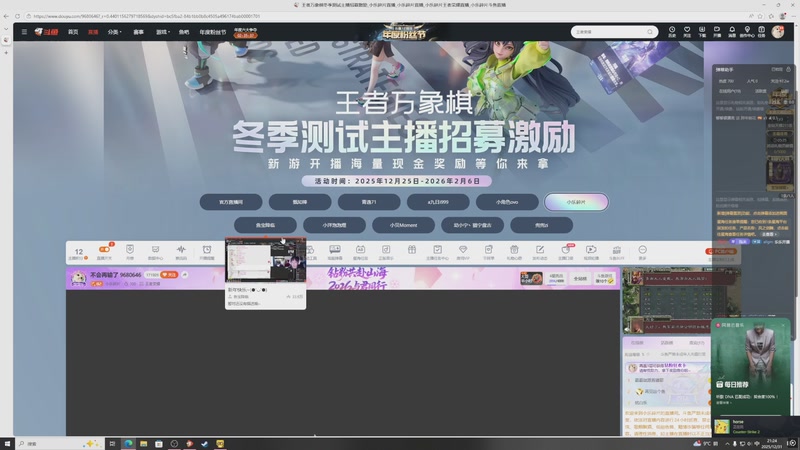800x450 pixels.
Task: Click the Douyu logo
Action: pos(46,32)
